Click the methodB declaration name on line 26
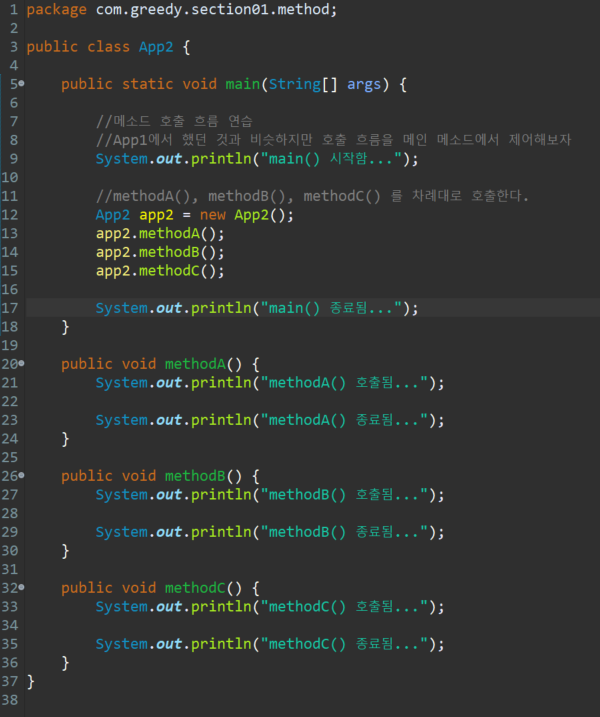The image size is (600, 717). 195,476
